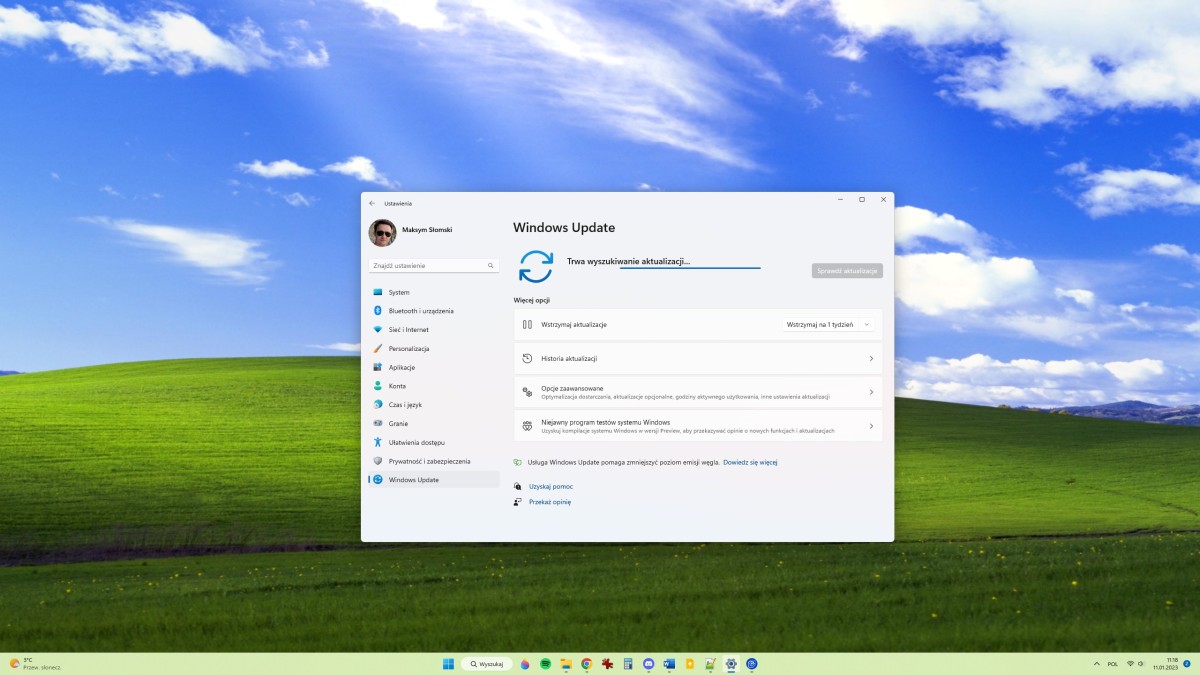Click the pause icon beside Wstrzymaj aktualizacje
The image size is (1200, 675).
coord(527,325)
